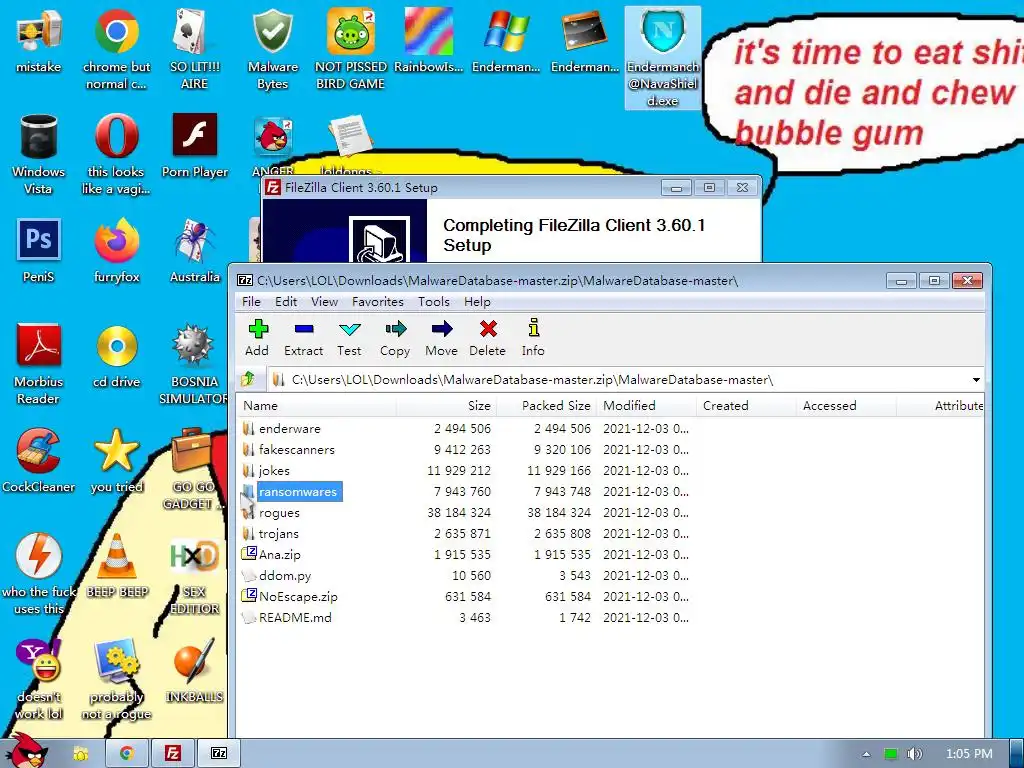The height and width of the screenshot is (768, 1024).
Task: Click the 'Morbius Reader' Adobe icon
Action: [x=39, y=364]
